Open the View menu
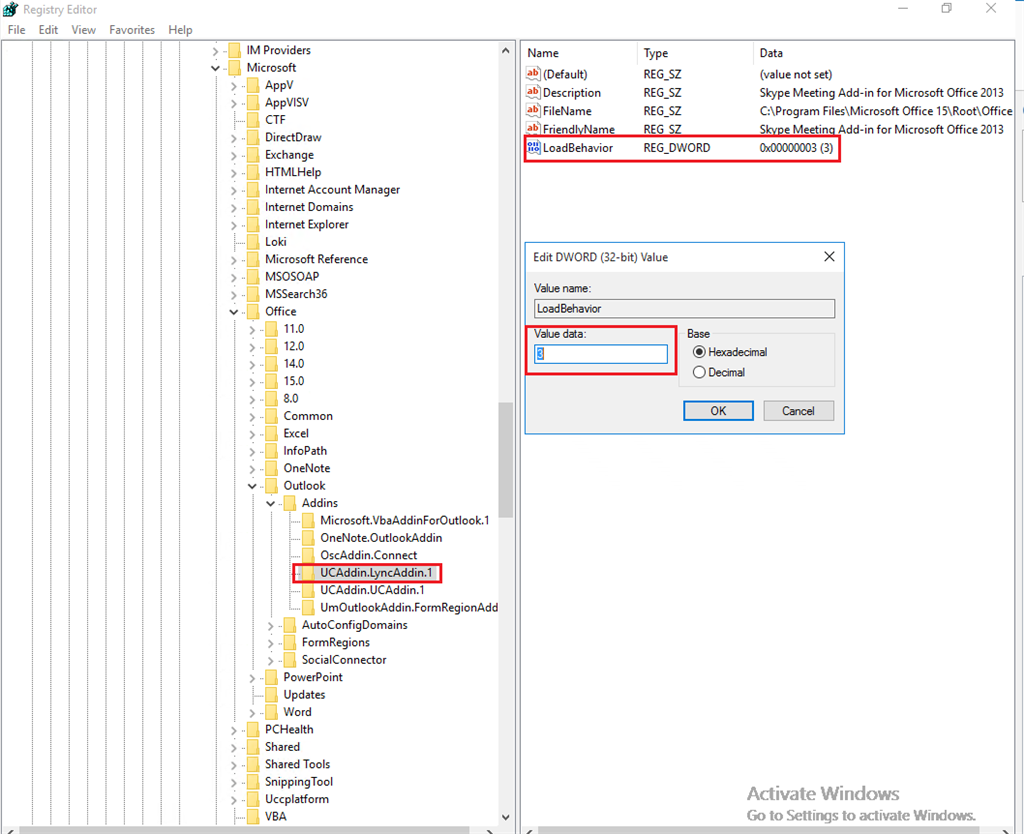1024x834 pixels. coord(84,30)
